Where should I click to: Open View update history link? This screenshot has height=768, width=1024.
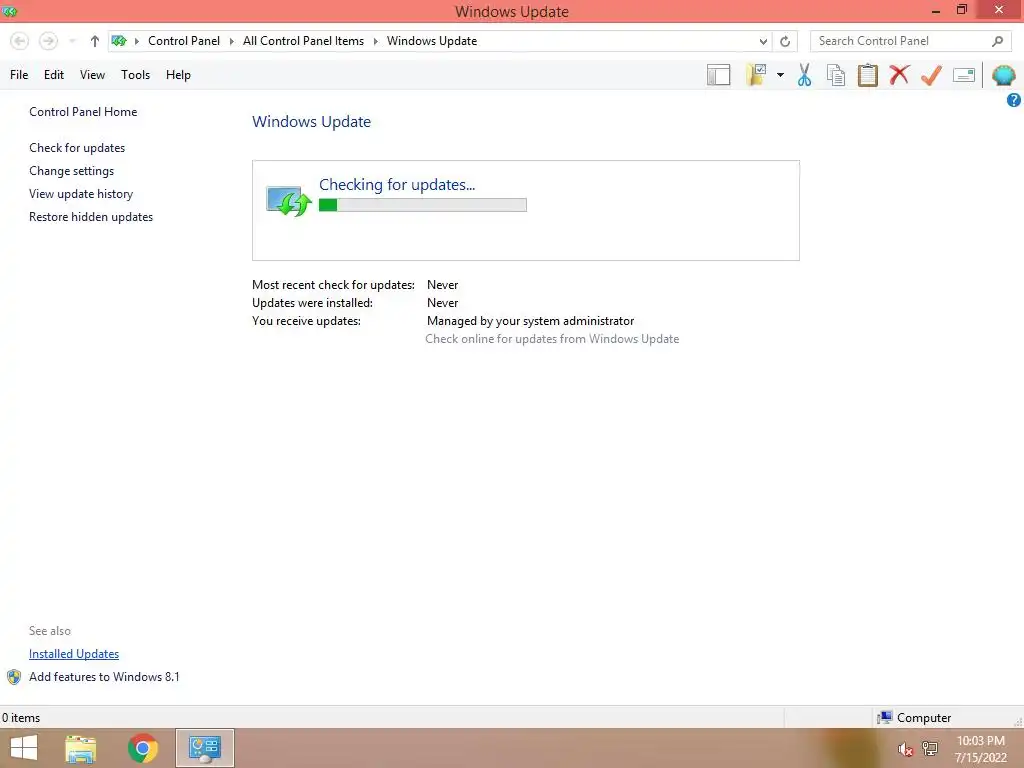click(x=81, y=194)
